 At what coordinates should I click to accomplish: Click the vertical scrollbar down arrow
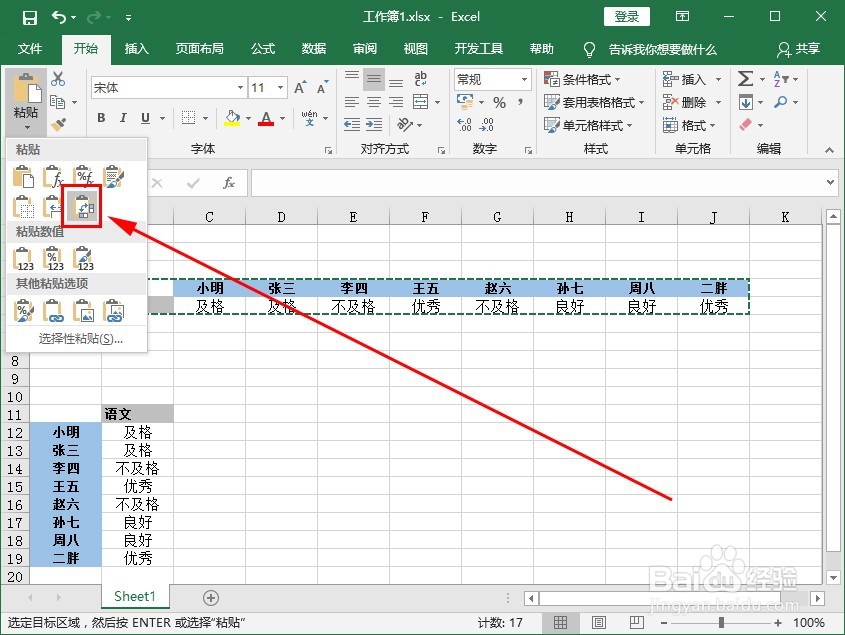tap(833, 577)
